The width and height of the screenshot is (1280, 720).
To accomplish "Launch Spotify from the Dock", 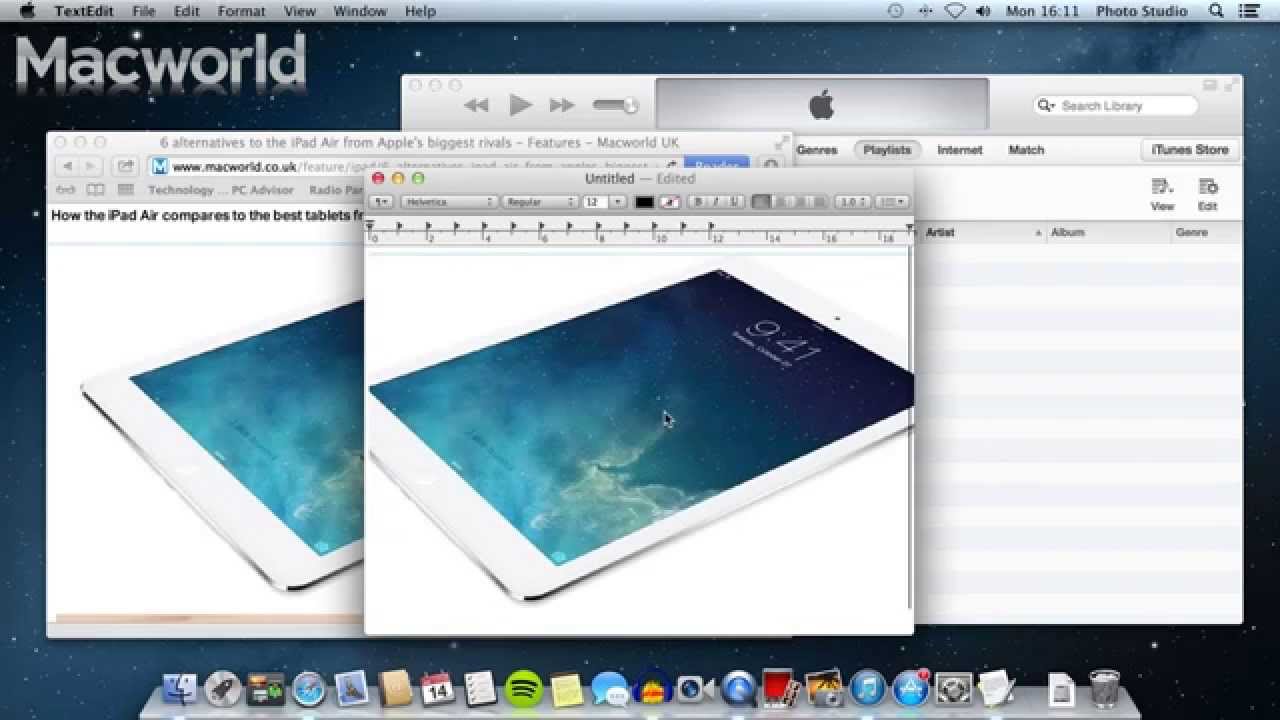I will click(524, 688).
